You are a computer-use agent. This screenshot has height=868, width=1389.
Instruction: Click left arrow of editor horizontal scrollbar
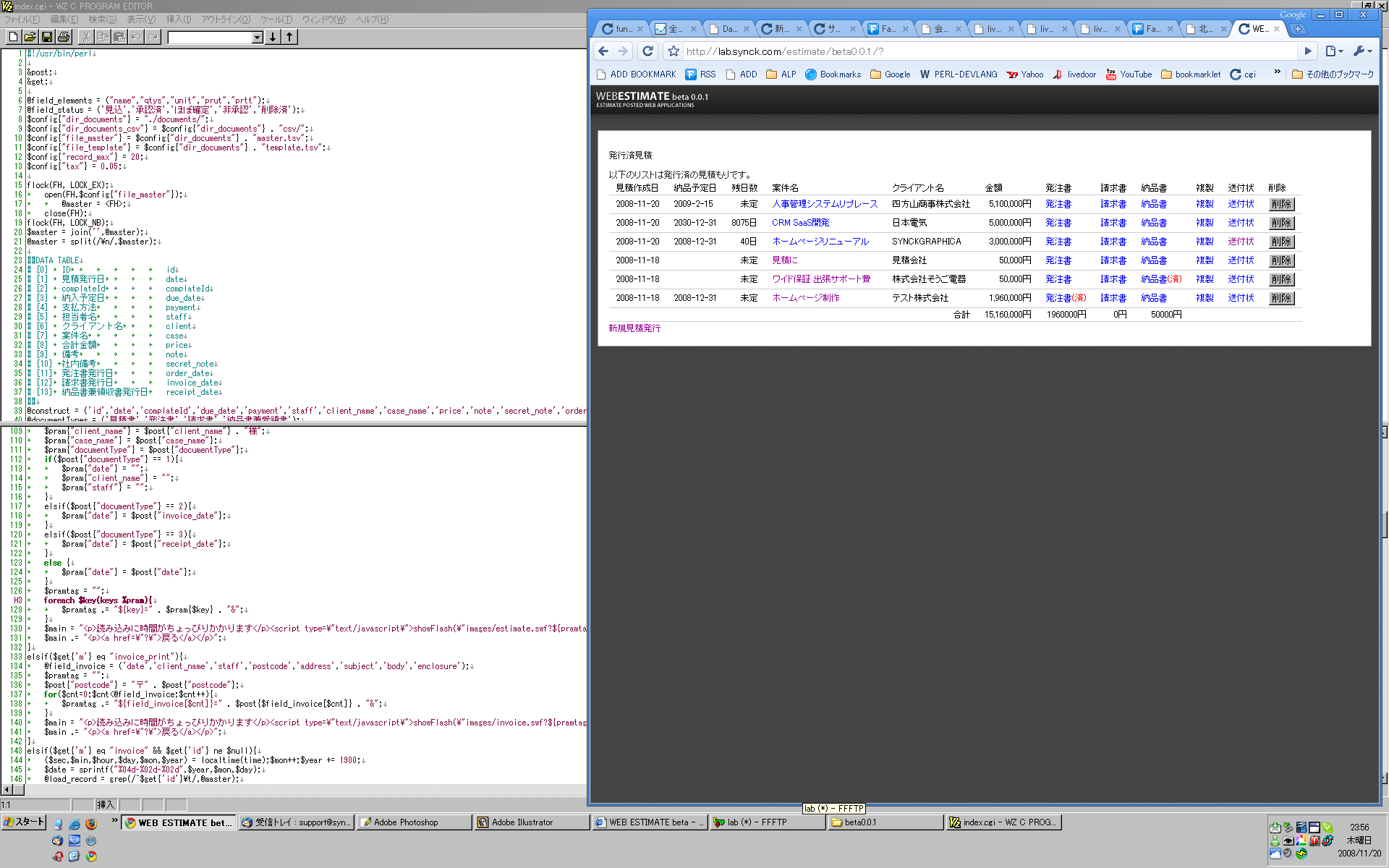click(7, 790)
